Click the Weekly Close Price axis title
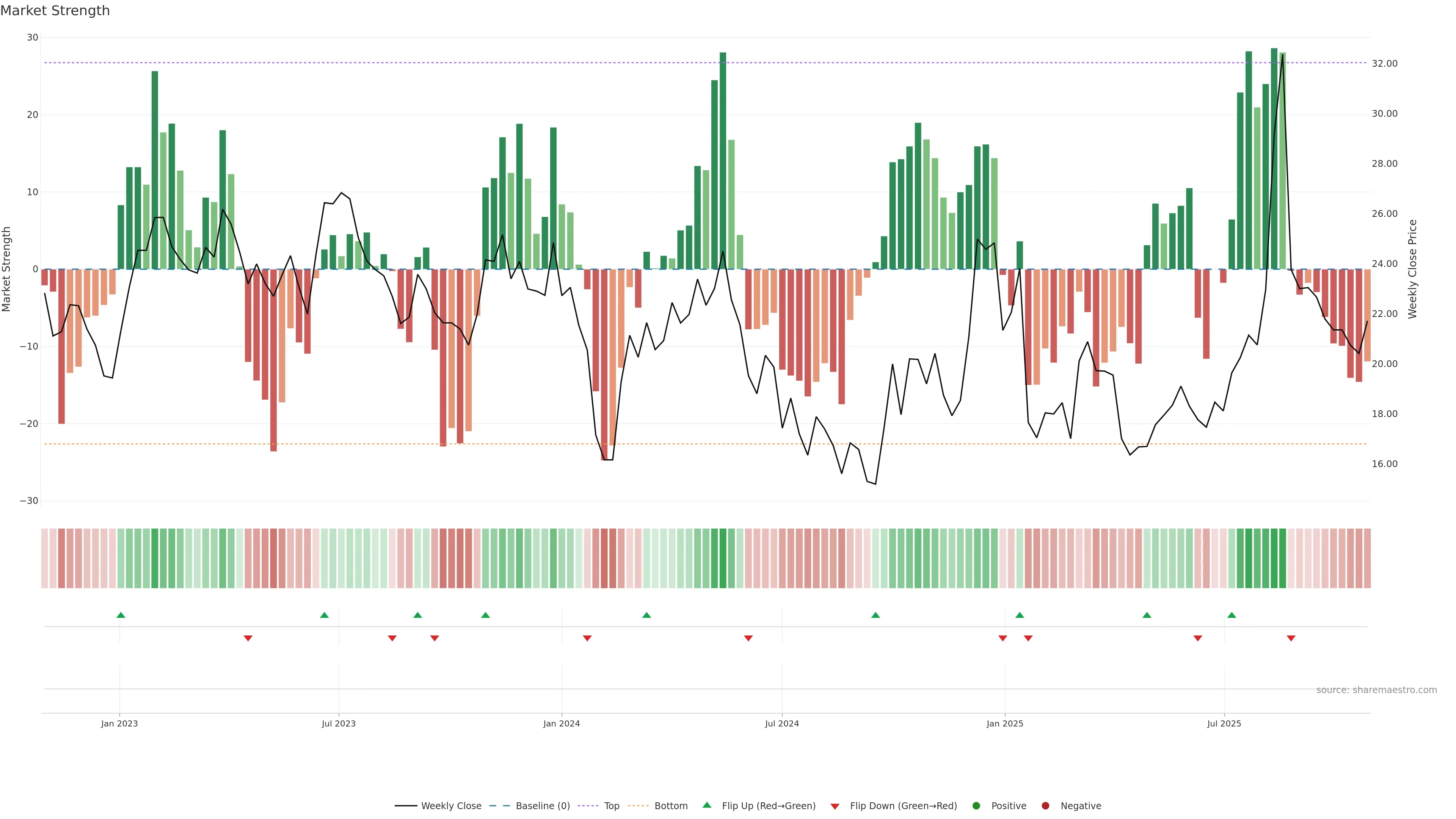The width and height of the screenshot is (1456, 819). pos(1412,269)
